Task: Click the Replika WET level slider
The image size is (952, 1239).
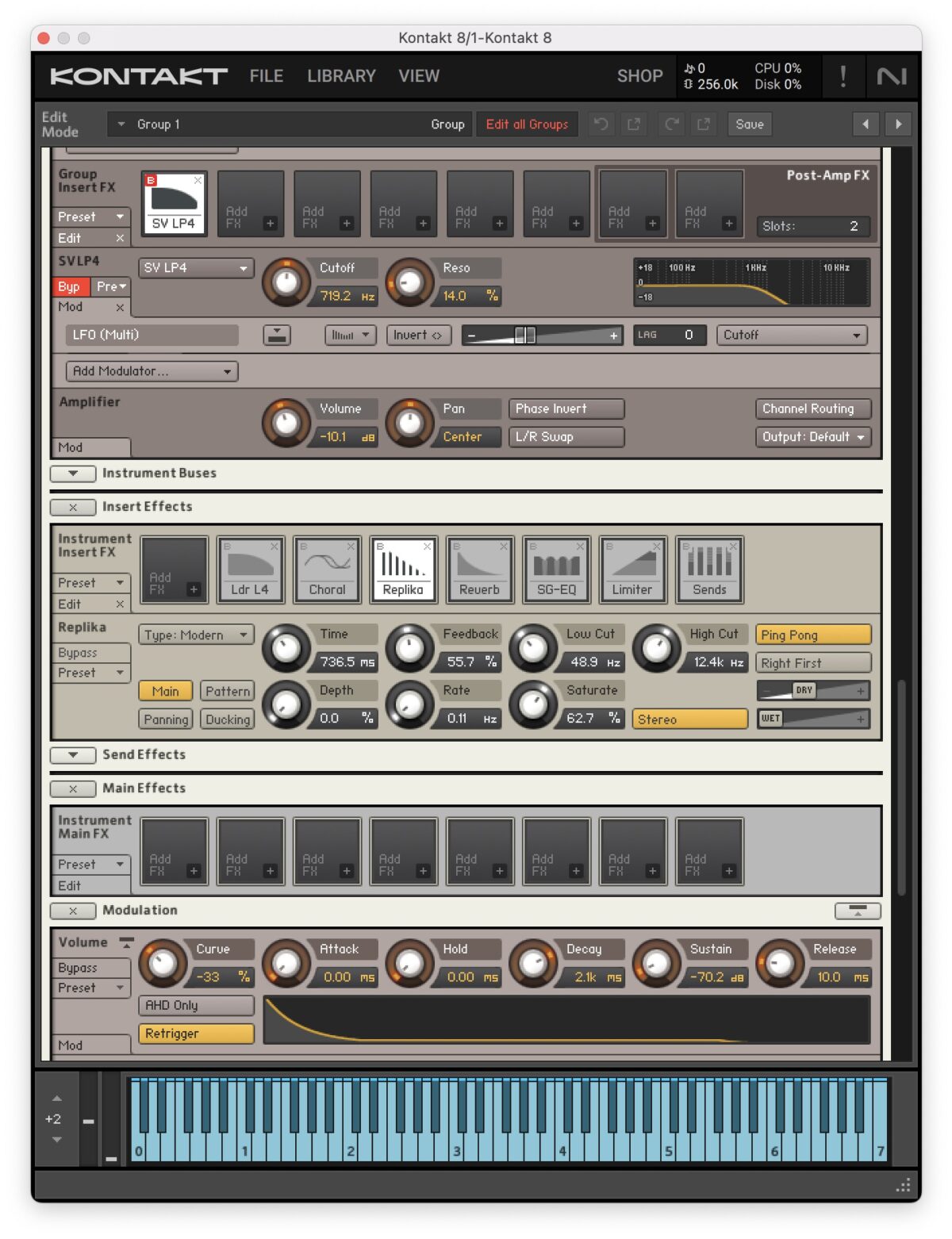Action: 813,719
